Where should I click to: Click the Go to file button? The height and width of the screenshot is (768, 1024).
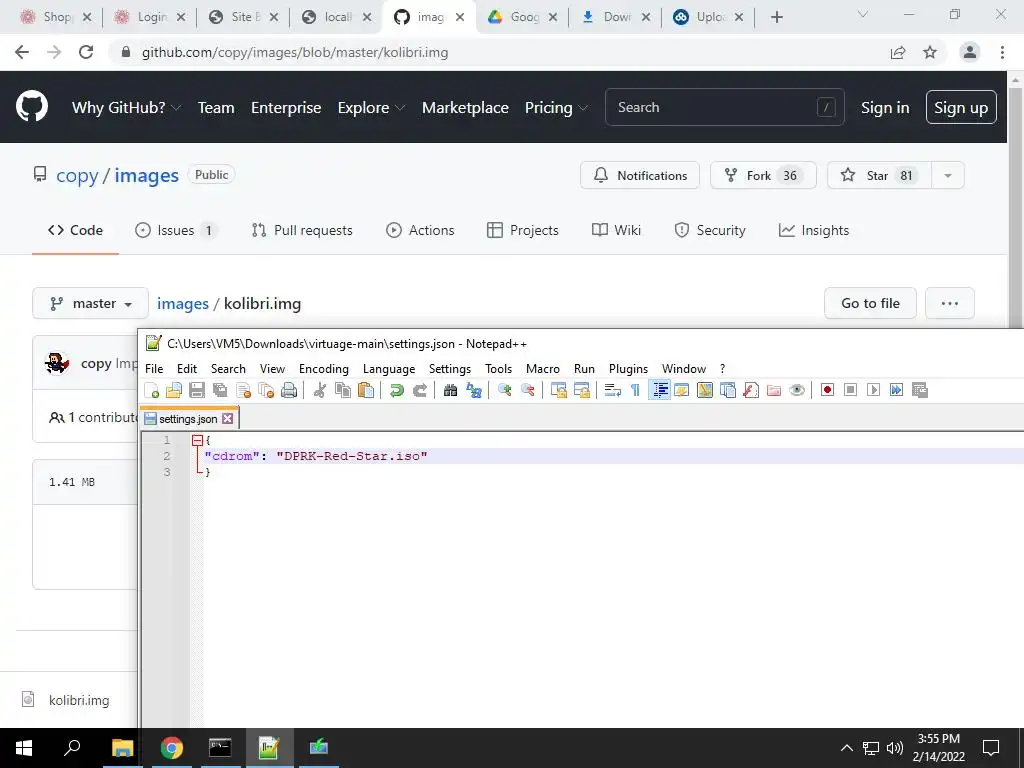pos(870,304)
